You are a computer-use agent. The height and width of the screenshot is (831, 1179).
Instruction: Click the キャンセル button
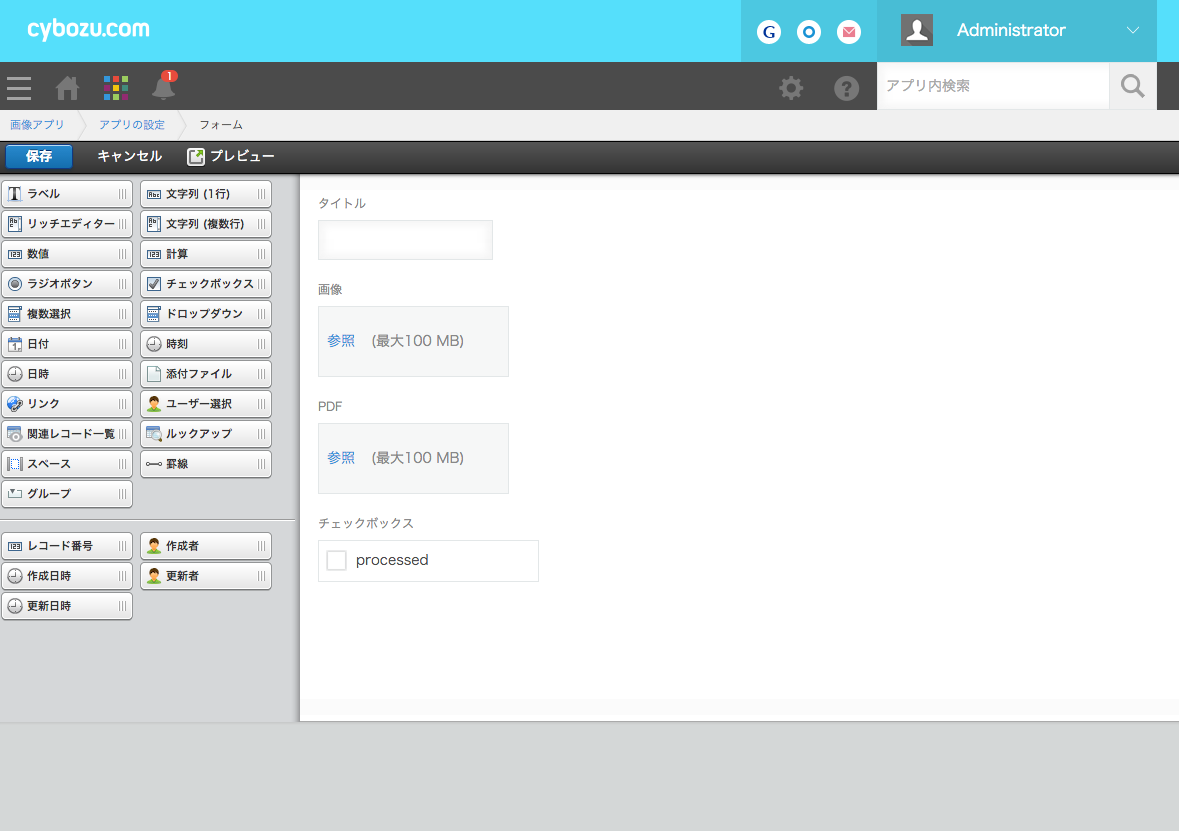[x=129, y=156]
